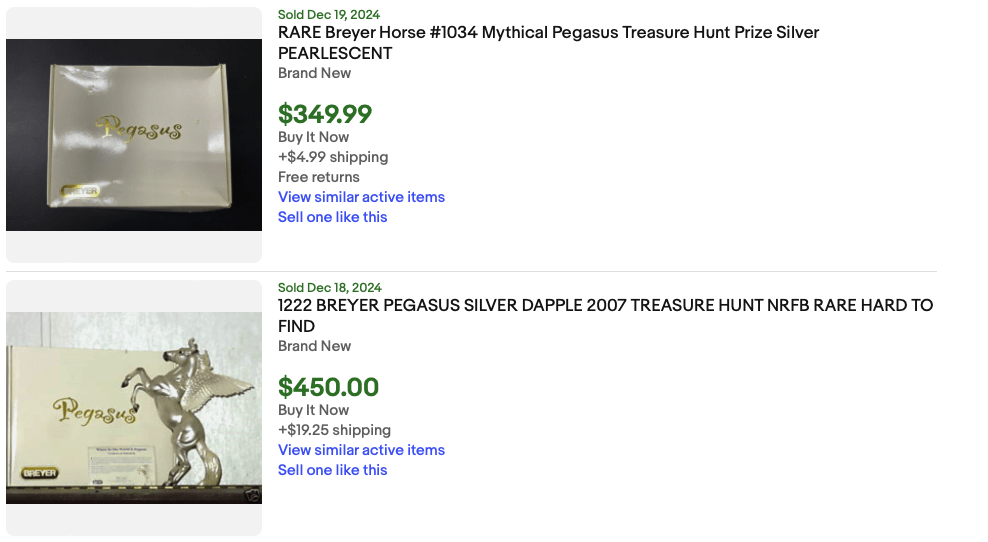Click the Sold Dec 18, 2024 label
The image size is (988, 542).
click(329, 288)
